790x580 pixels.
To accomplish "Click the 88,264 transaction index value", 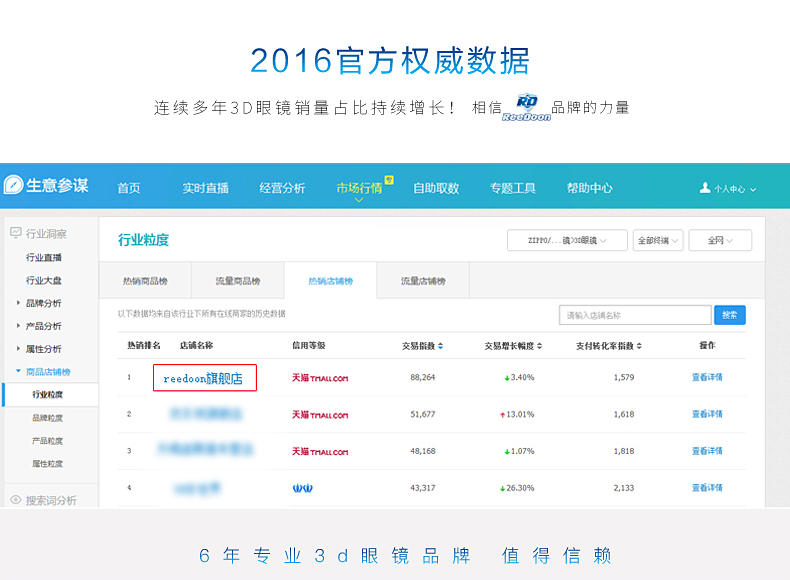I will point(422,377).
